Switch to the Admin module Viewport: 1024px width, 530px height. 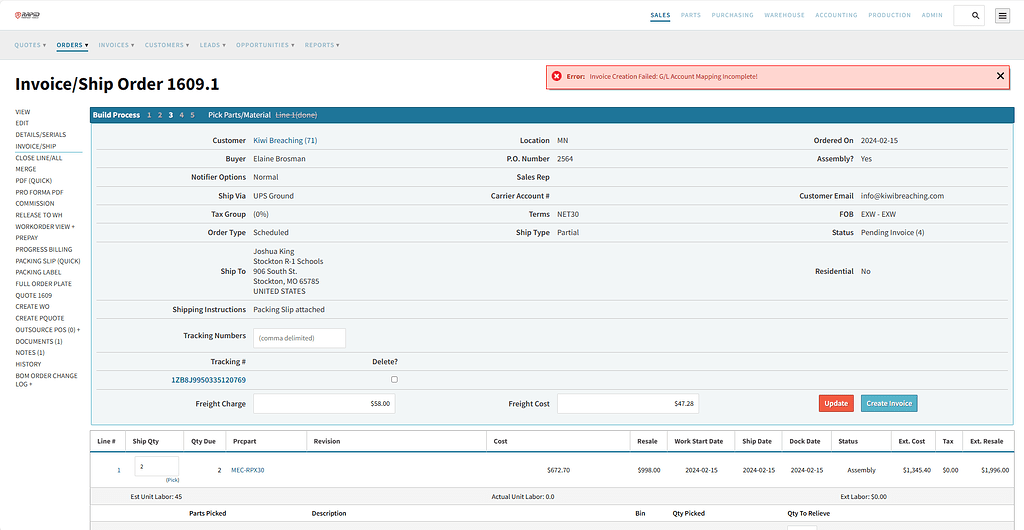point(932,15)
